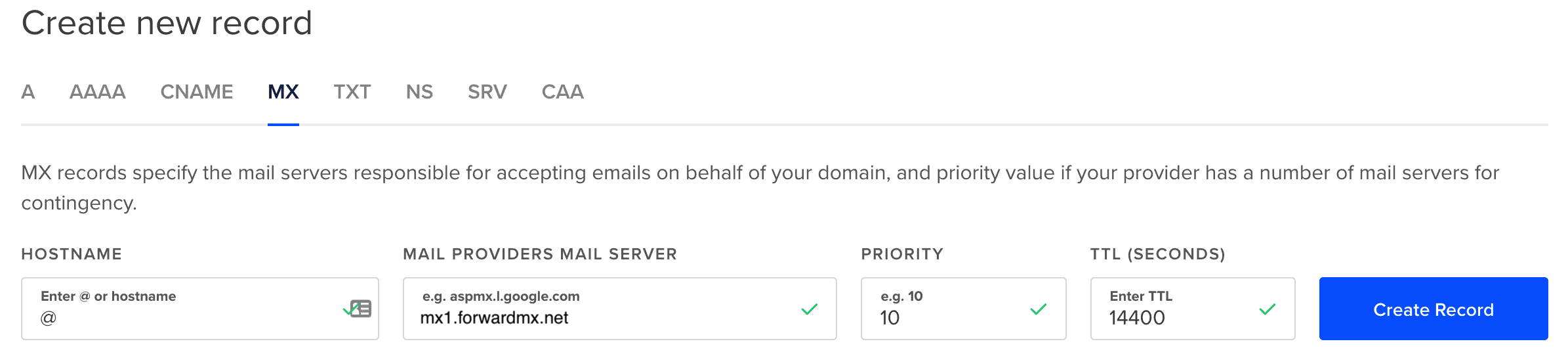Select the MX record tab

tap(283, 92)
